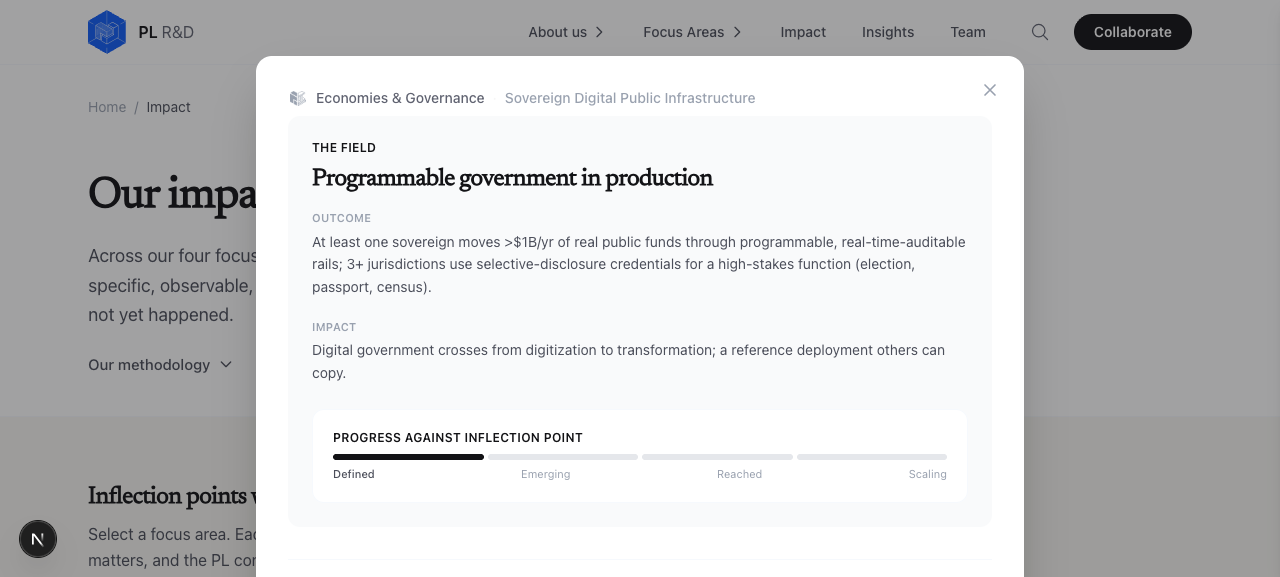Click the OUTCOME label
This screenshot has width=1280, height=577.
pyautogui.click(x=341, y=218)
